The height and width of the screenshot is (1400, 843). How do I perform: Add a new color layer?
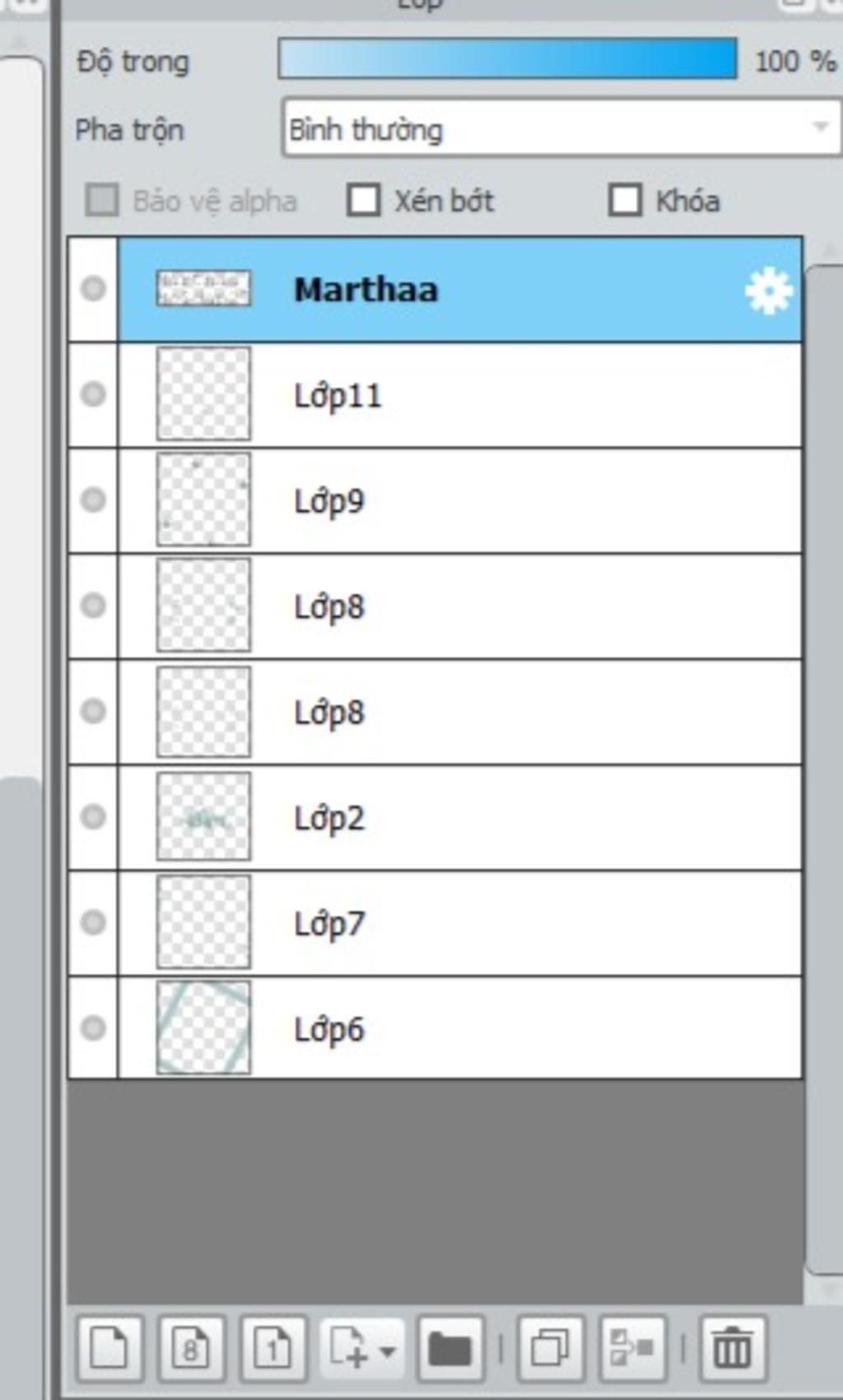pyautogui.click(x=109, y=1349)
